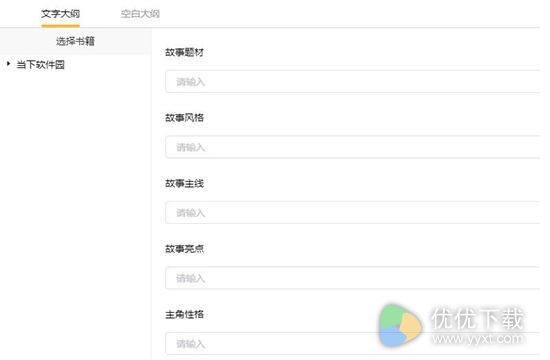The image size is (550, 360).
Task: Click the 优优下载 watermark text
Action: (x=477, y=319)
